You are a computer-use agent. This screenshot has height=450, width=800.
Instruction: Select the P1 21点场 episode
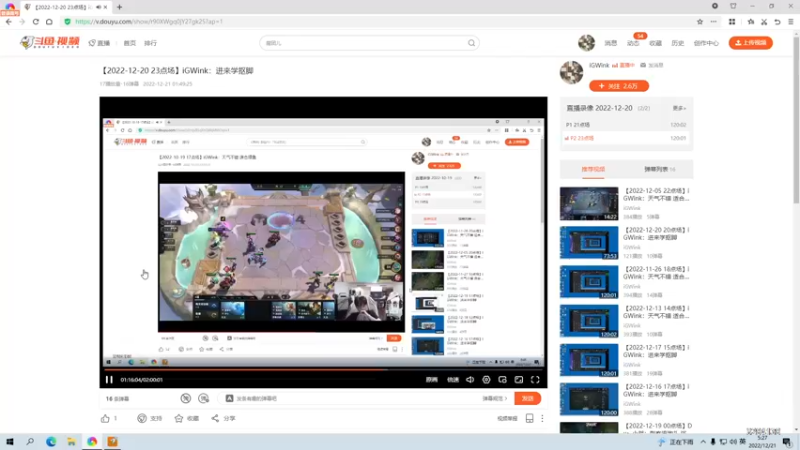coord(626,125)
